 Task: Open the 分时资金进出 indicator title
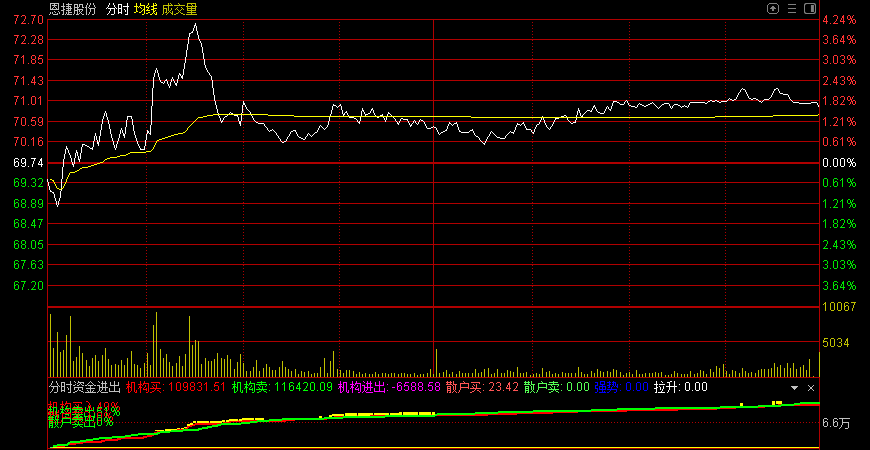85,387
